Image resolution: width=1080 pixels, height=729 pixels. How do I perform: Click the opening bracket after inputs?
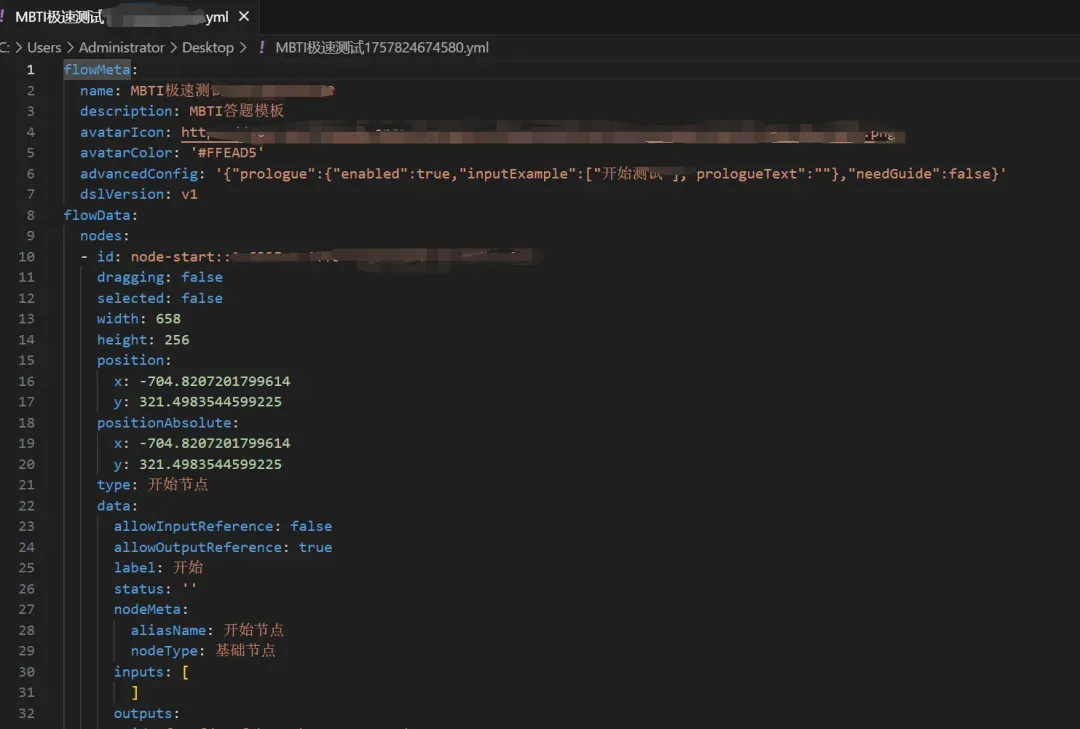tap(185, 672)
